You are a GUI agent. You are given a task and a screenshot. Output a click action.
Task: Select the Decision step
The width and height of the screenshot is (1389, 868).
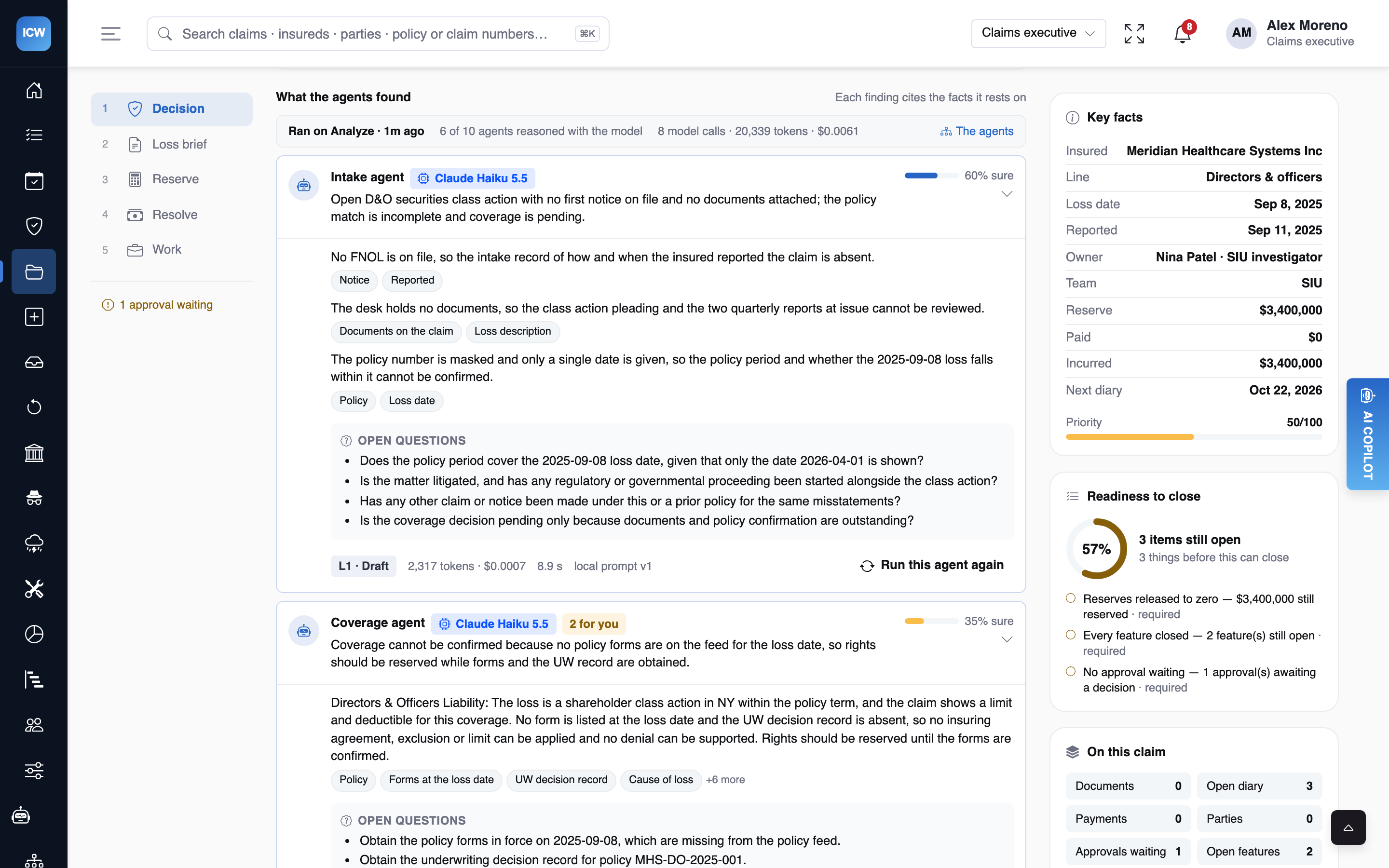tap(172, 108)
